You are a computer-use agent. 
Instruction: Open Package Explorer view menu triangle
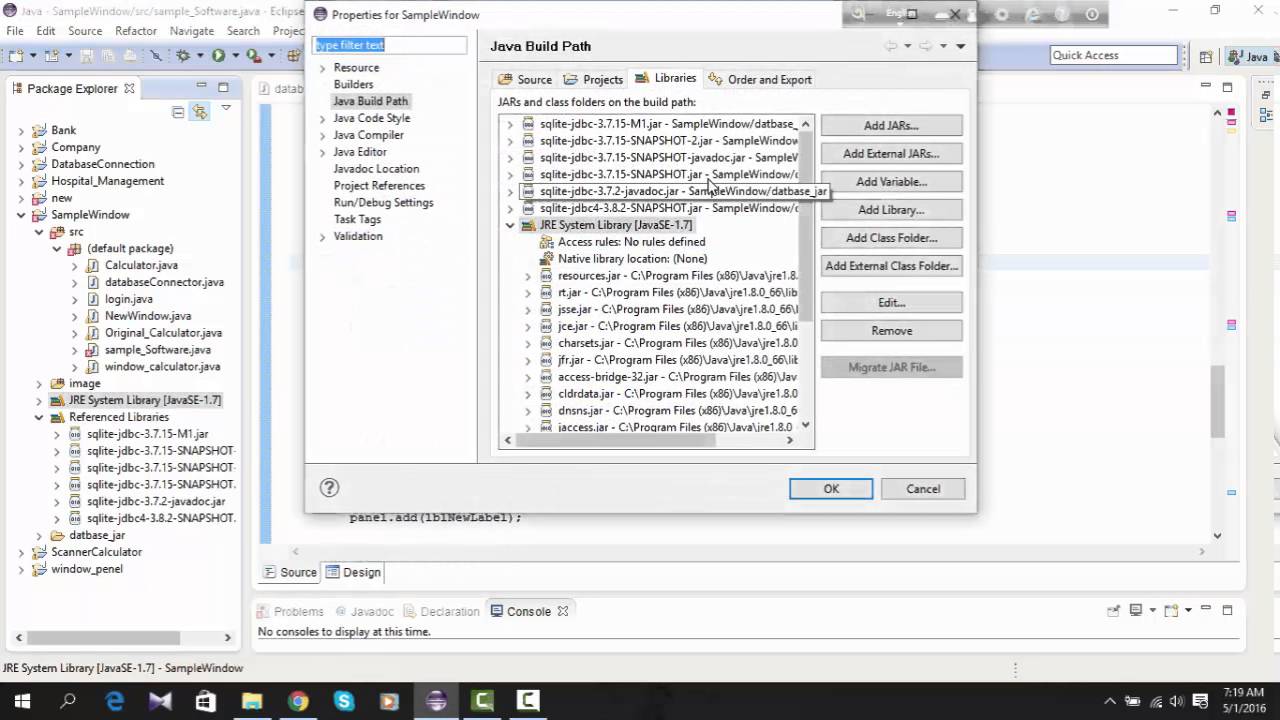coord(227,108)
